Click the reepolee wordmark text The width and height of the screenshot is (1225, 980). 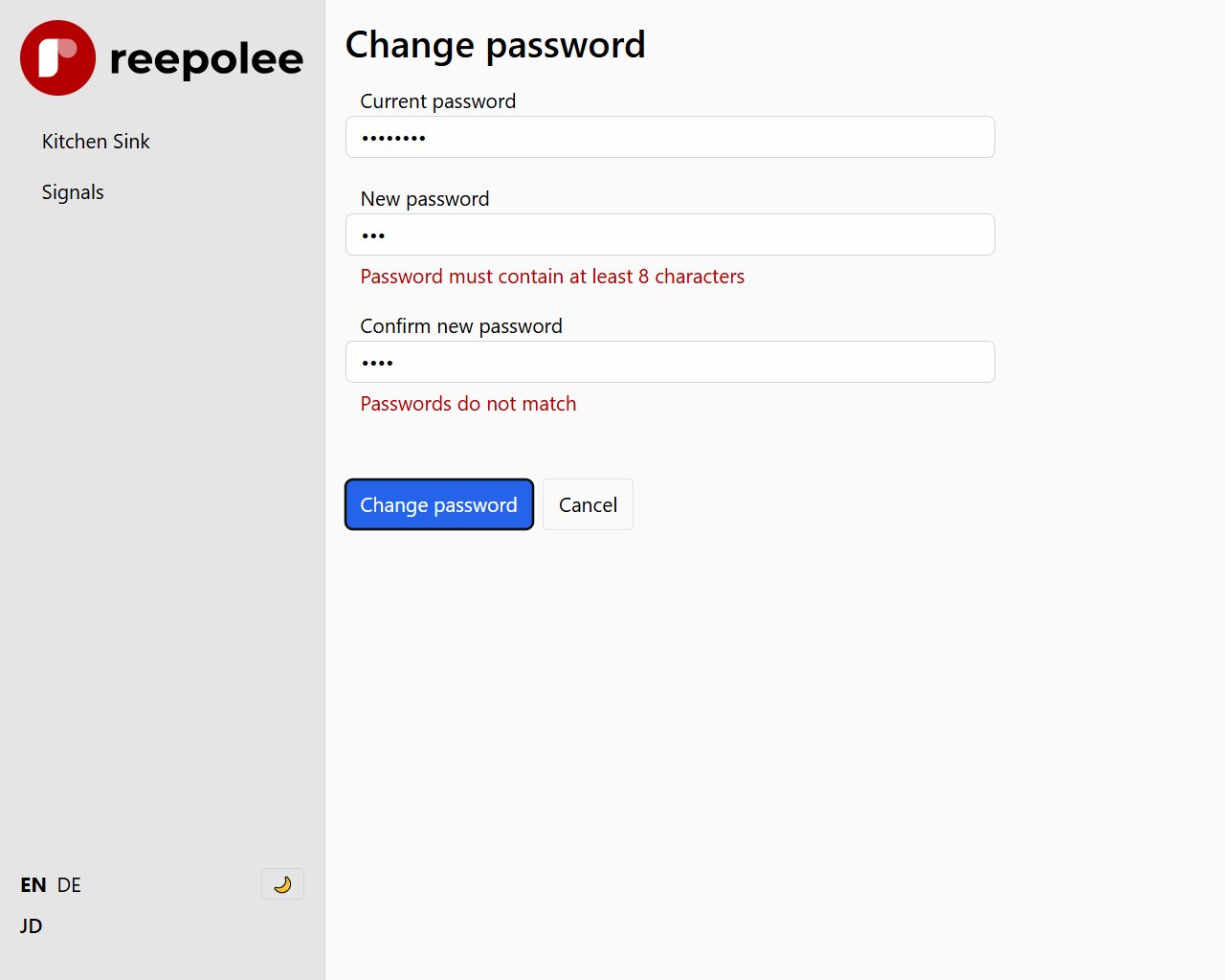coord(207,59)
